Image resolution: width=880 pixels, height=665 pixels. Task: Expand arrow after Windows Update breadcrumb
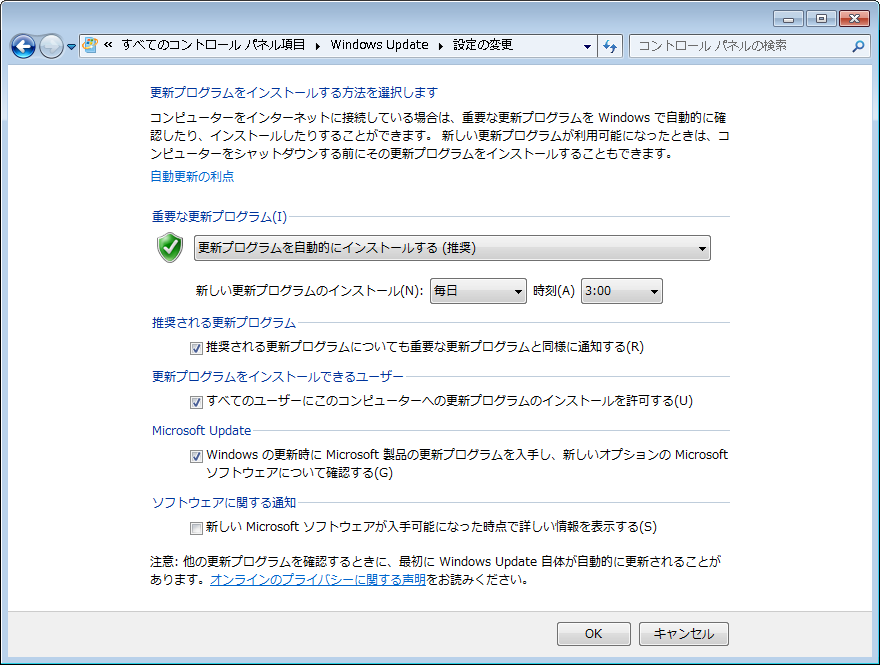pos(441,45)
